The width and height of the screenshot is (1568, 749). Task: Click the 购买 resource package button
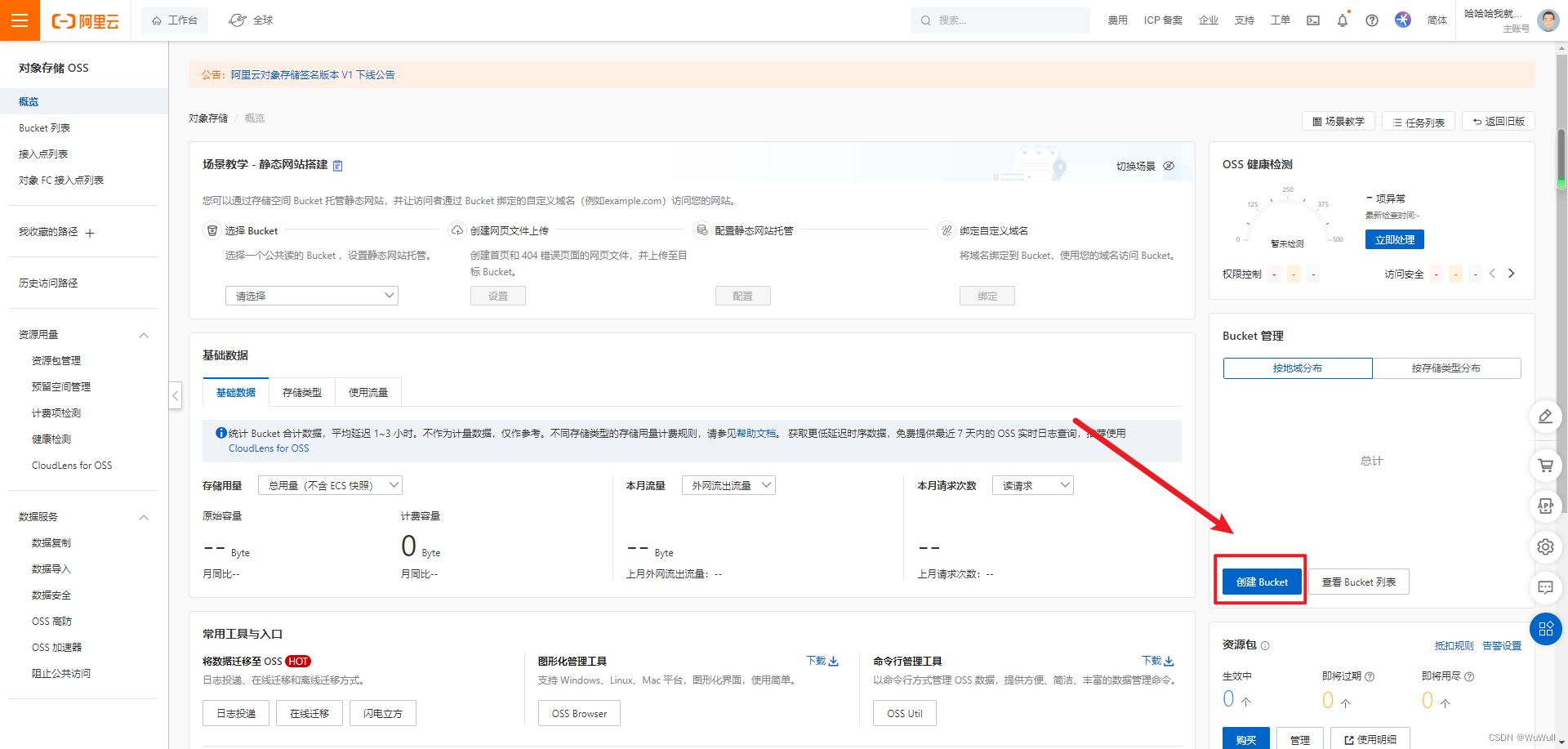click(1246, 739)
